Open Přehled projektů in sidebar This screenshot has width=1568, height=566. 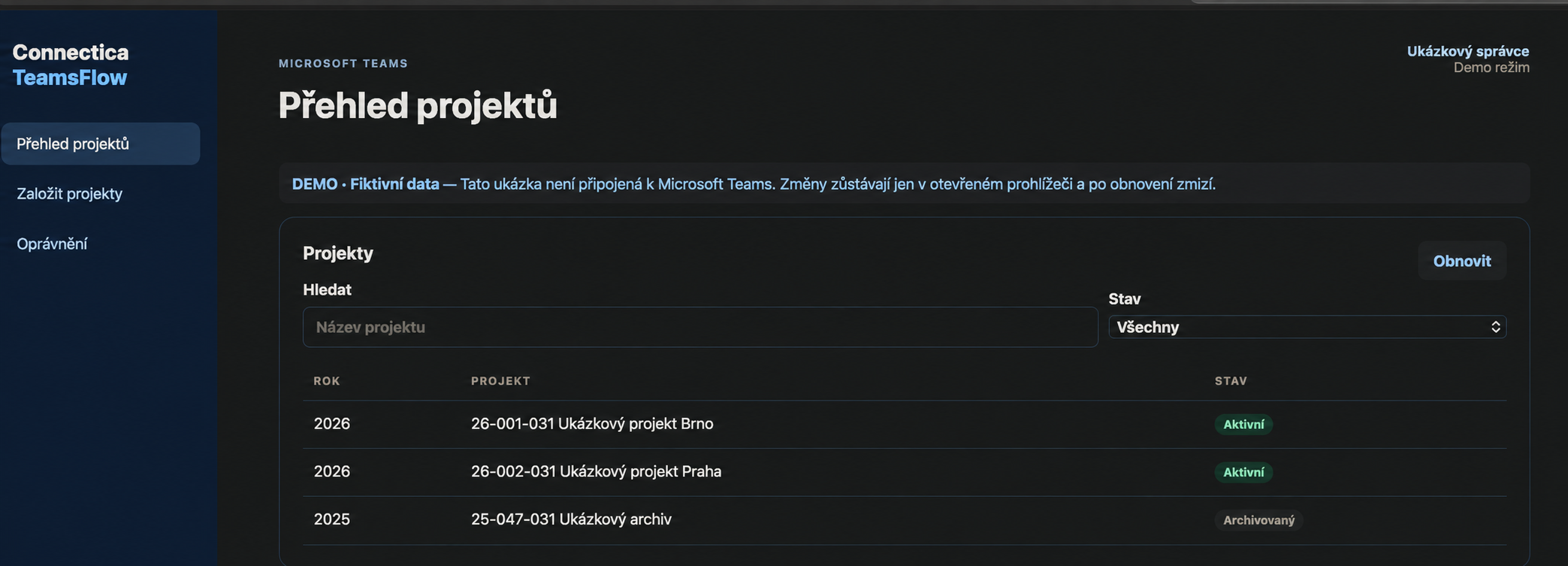pos(101,144)
